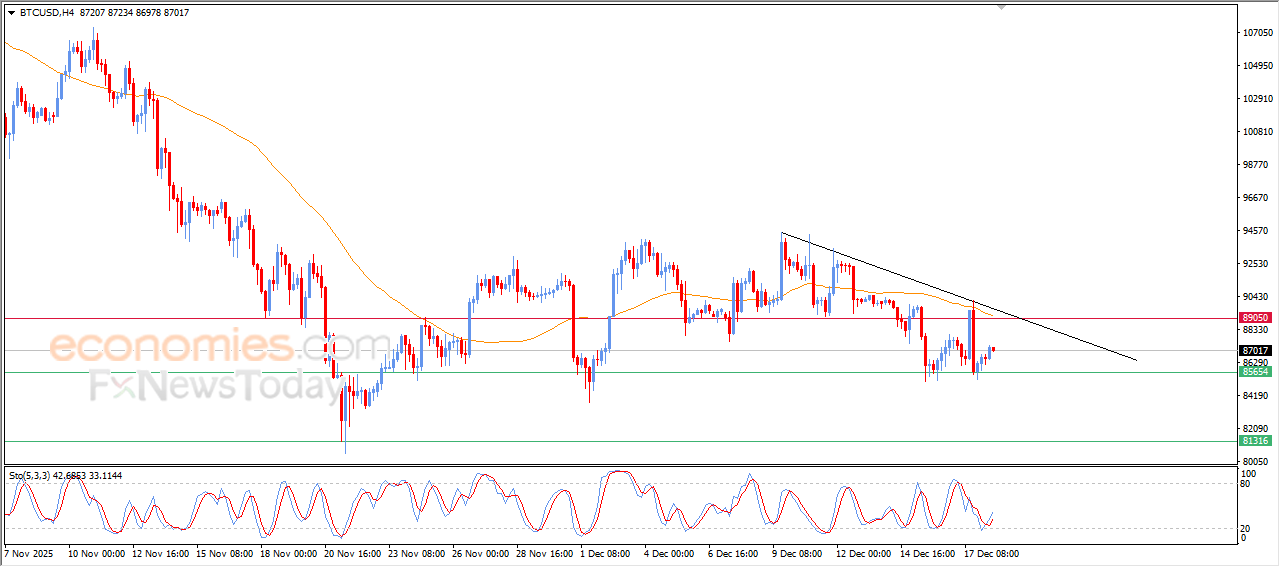Select the black descending trendline
The width and height of the screenshot is (1280, 567).
pos(958,296)
